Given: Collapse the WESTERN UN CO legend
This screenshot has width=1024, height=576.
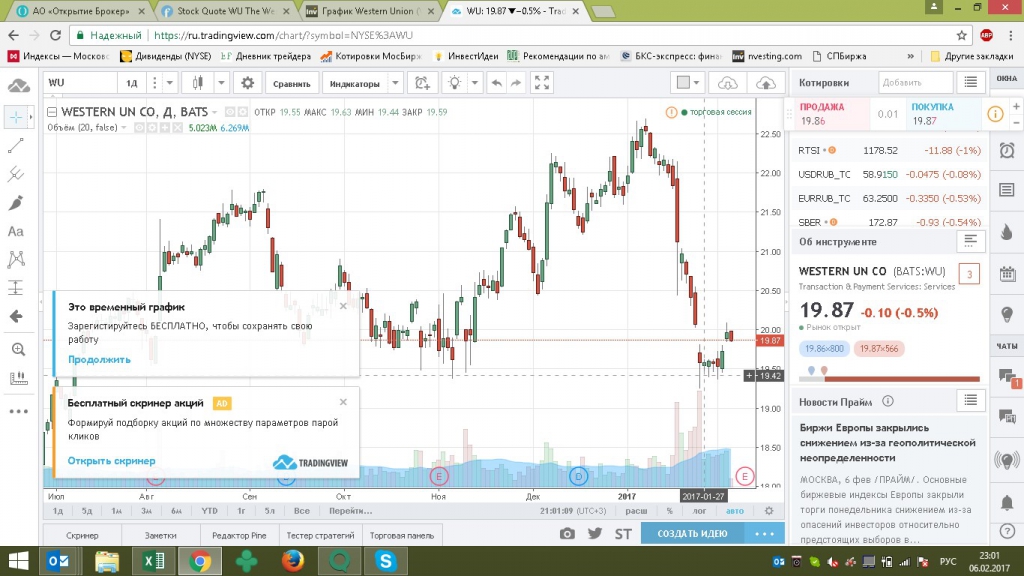Looking at the screenshot, I should coord(53,112).
